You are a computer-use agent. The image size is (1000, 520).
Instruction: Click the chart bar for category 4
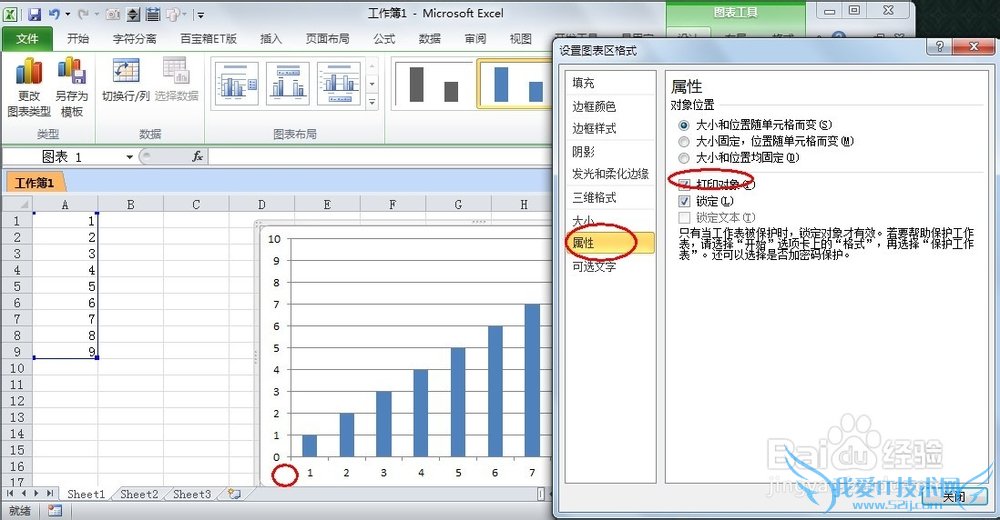[420, 413]
